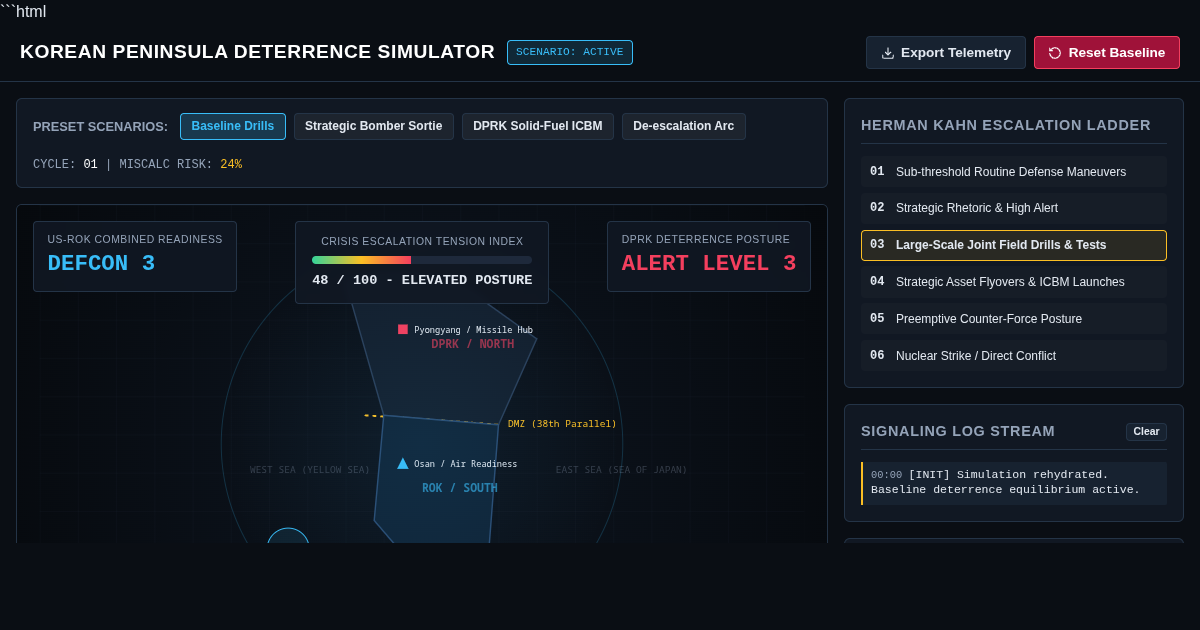Click the DMZ (38th Parallel) label
Image resolution: width=1200 pixels, height=630 pixels.
562,424
